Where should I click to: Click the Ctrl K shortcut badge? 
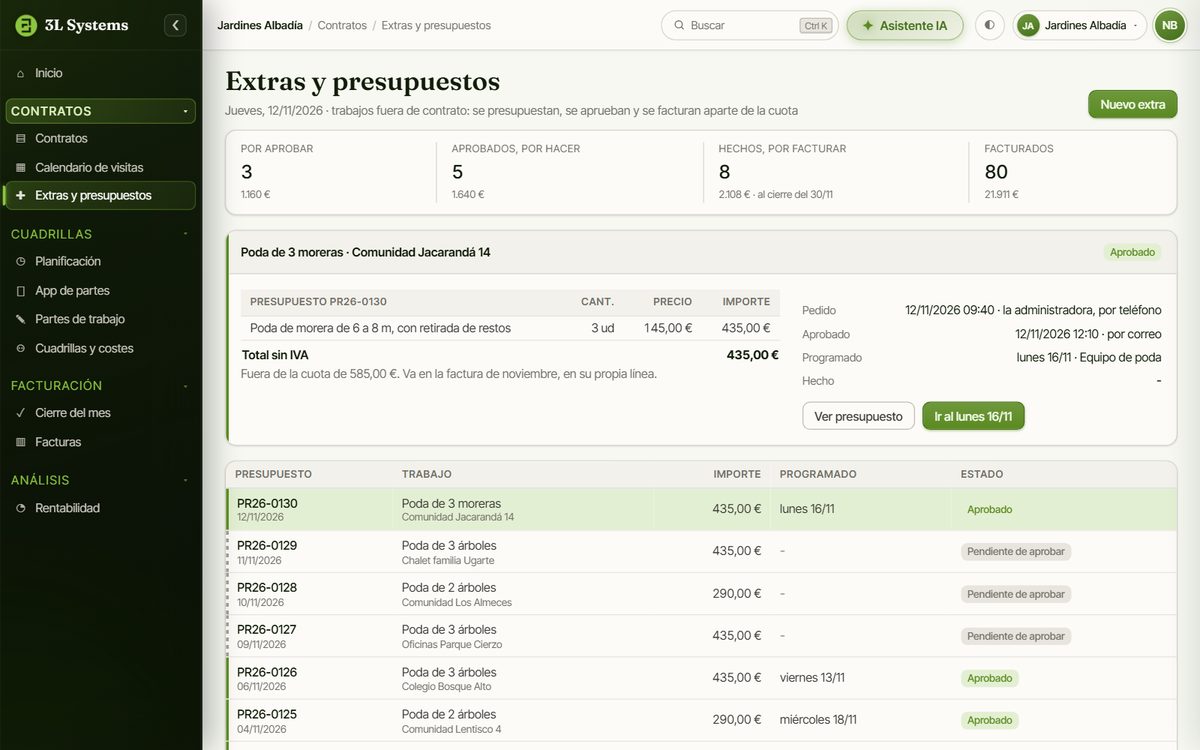coord(816,25)
